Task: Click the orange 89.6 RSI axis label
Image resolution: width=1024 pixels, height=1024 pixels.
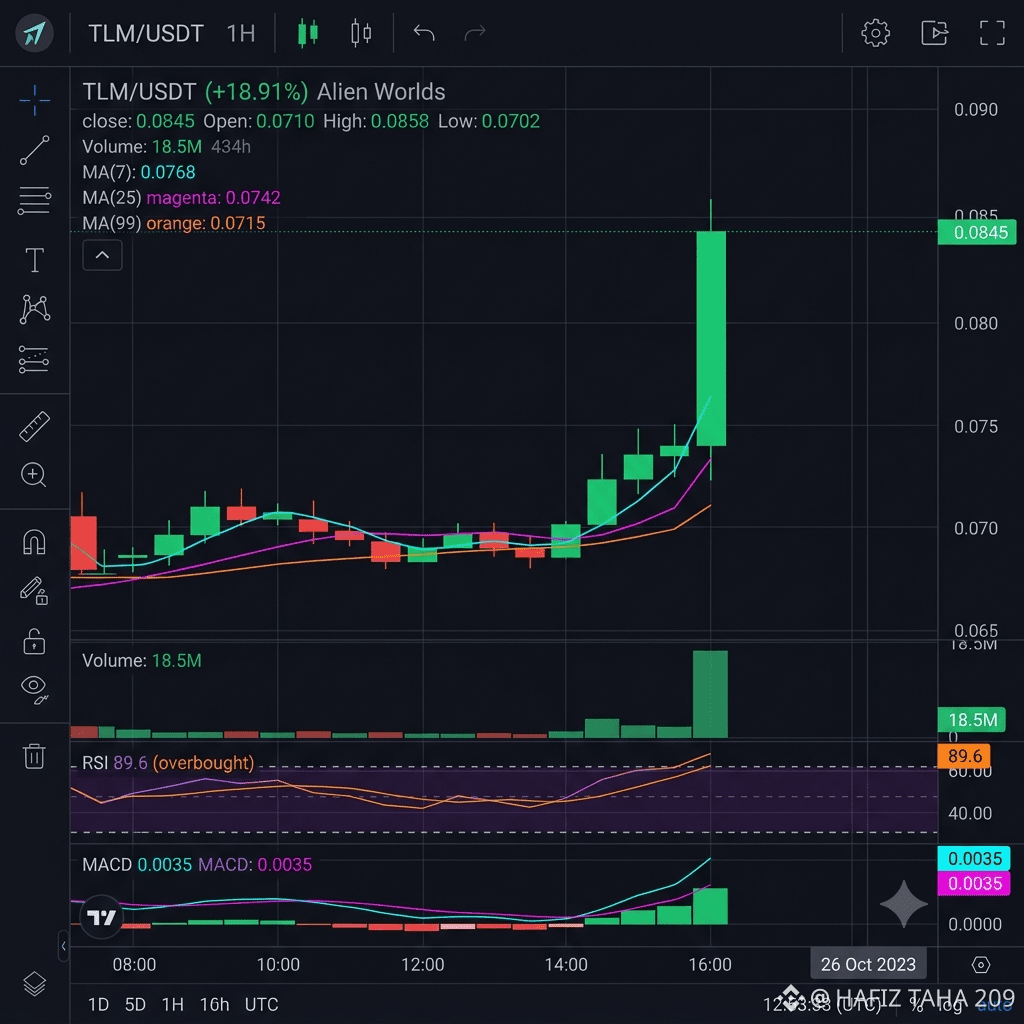Action: [964, 756]
